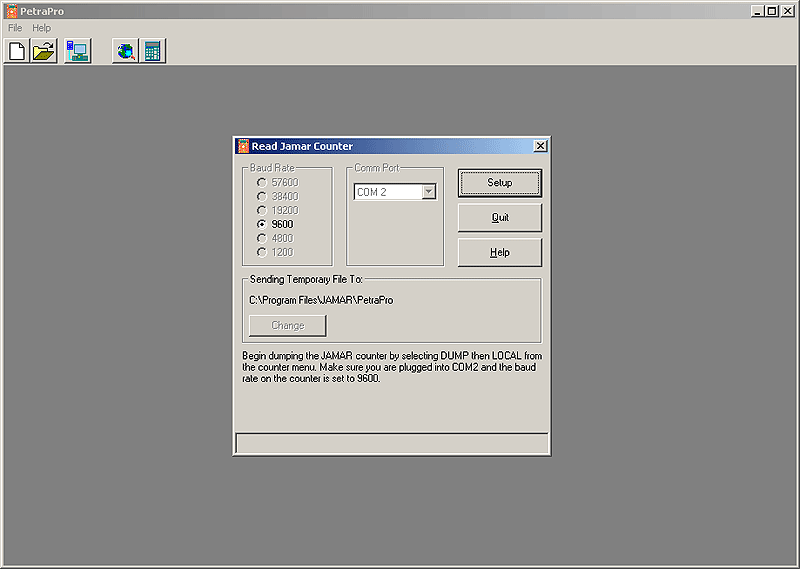
Task: Maximize the PetraPro window
Action: 772,11
